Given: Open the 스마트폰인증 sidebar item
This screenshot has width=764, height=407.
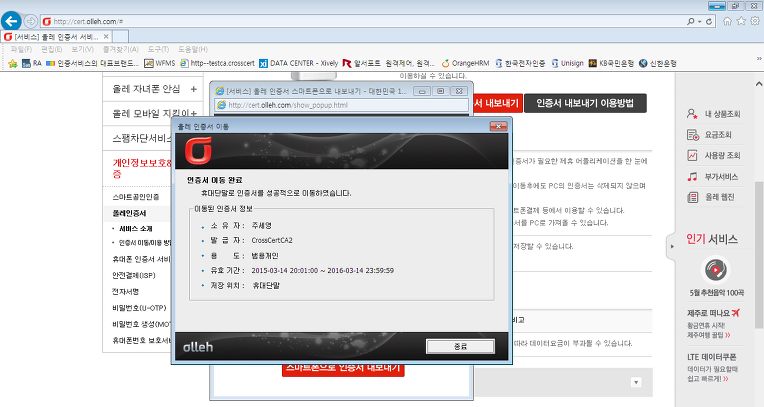Looking at the screenshot, I should 135,197.
